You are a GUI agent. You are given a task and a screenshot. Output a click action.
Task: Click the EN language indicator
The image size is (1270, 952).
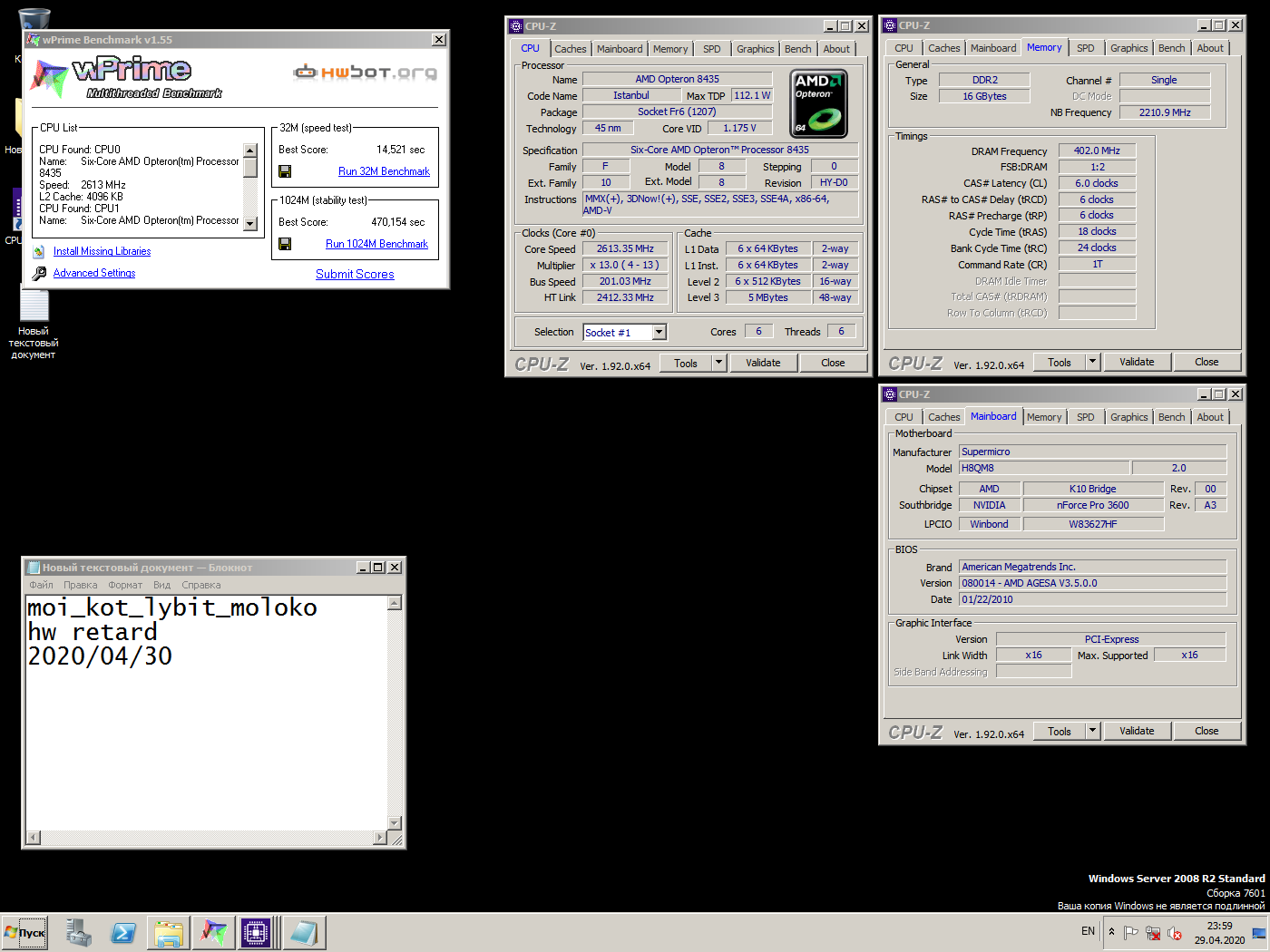coord(1088,931)
